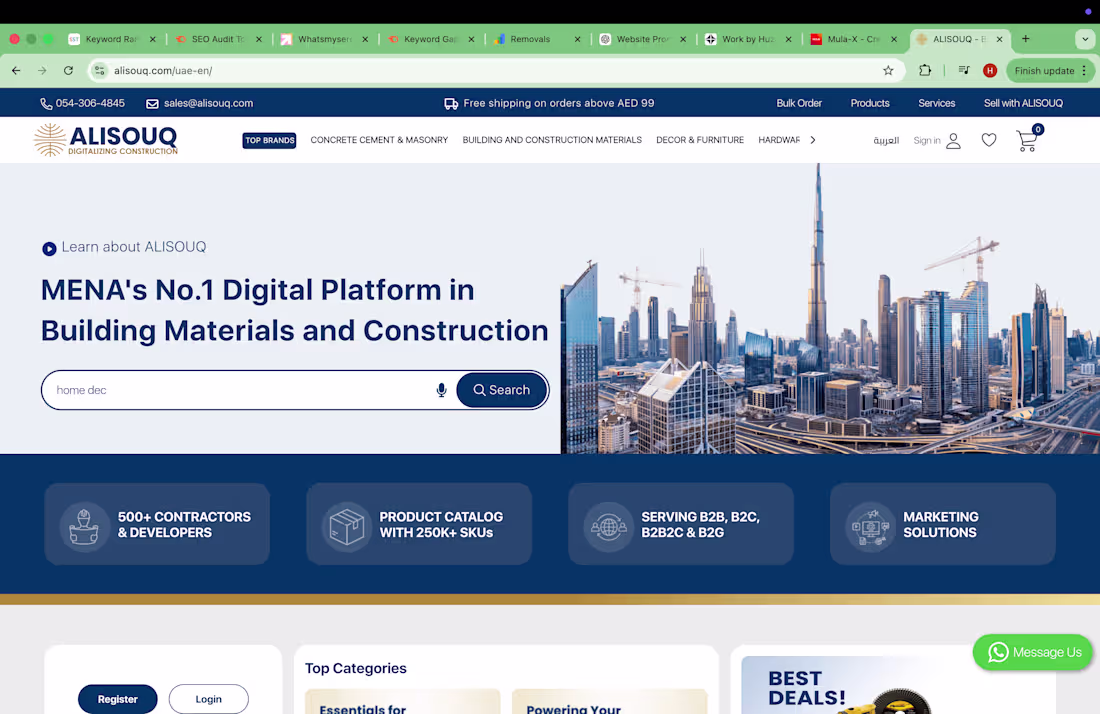Click the phone icon beside 054-306-4845
This screenshot has width=1100, height=714.
(x=44, y=103)
